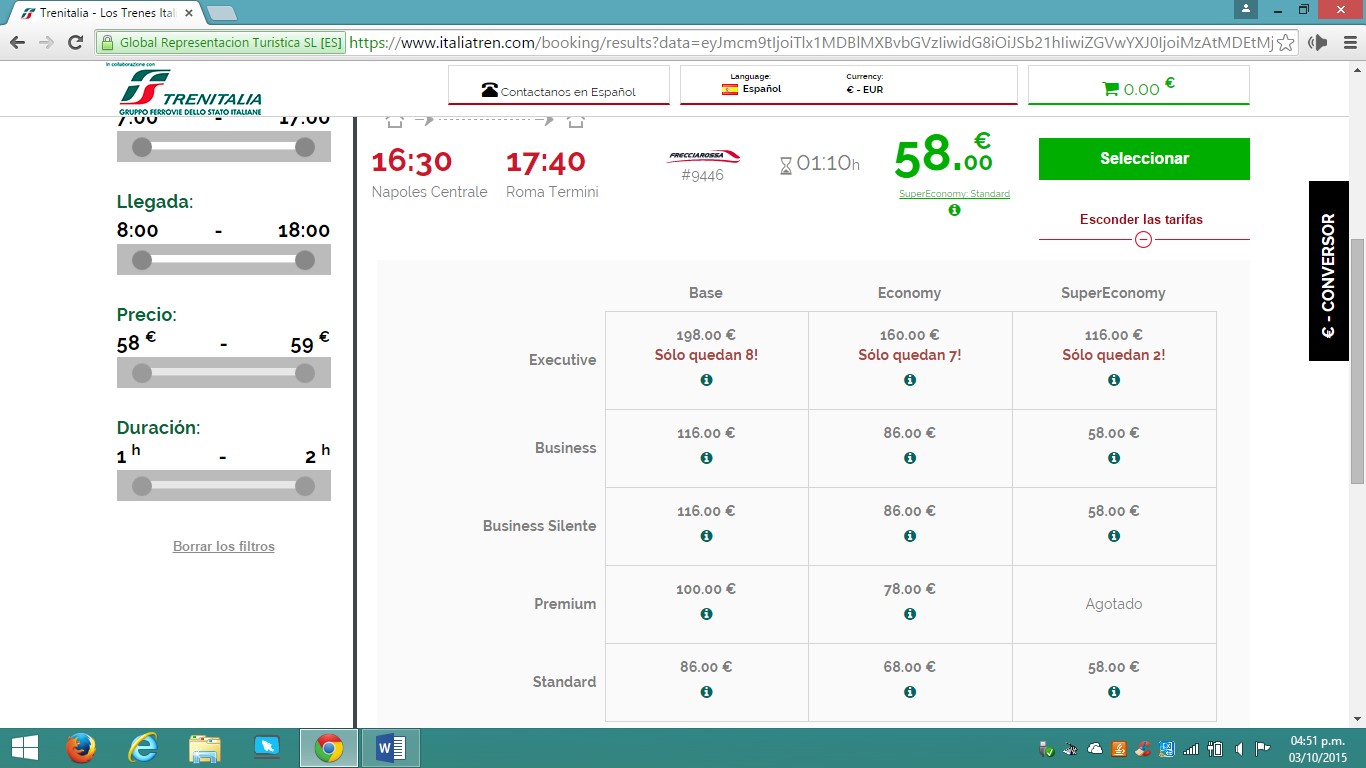Viewport: 1366px width, 768px height.
Task: Select the Business Economy 86.00 € fare
Action: (909, 433)
